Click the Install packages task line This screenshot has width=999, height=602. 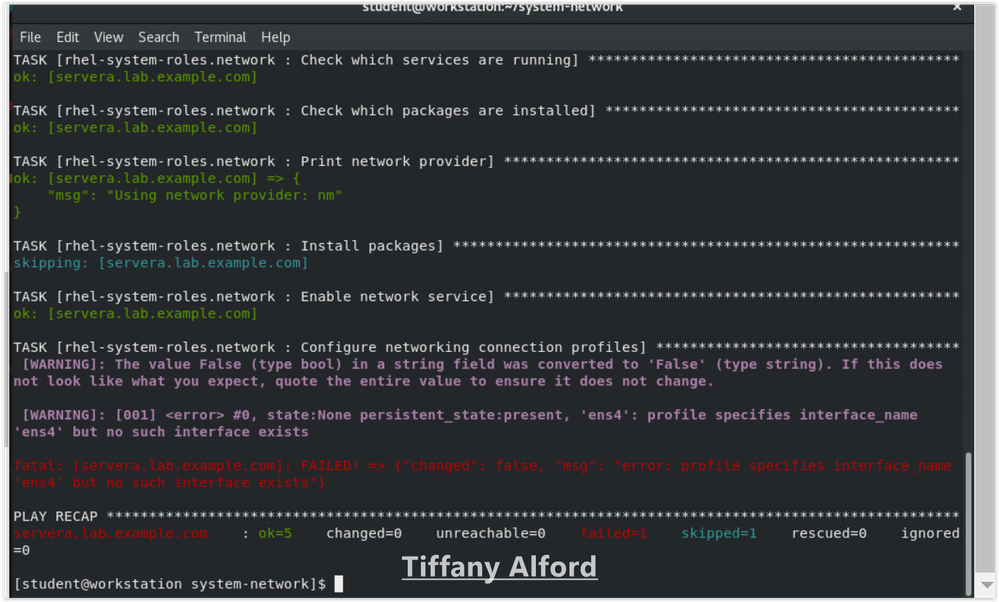click(230, 246)
